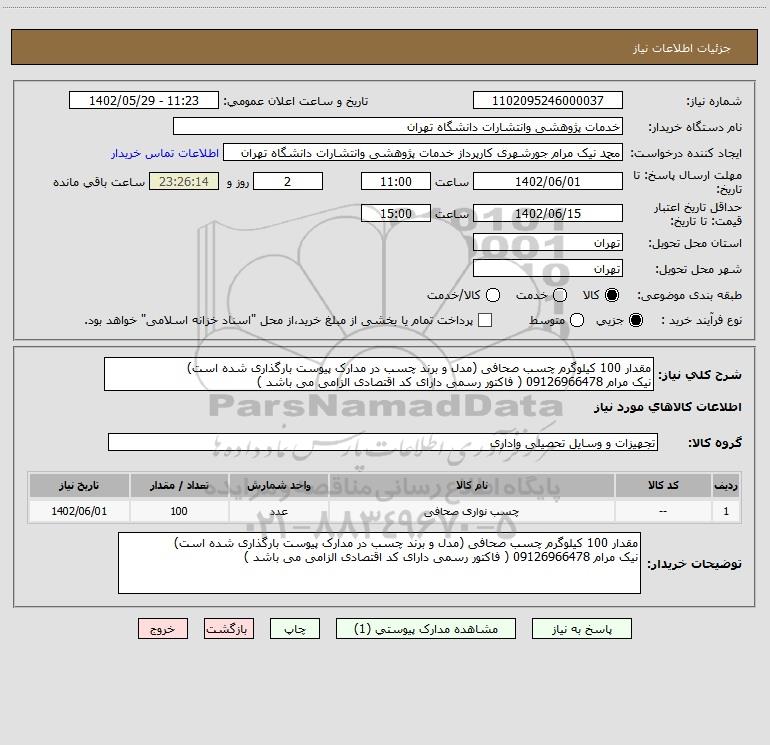Screen dimensions: 770x745
Task: Click the validity time 15:00 field
Action: 396,214
